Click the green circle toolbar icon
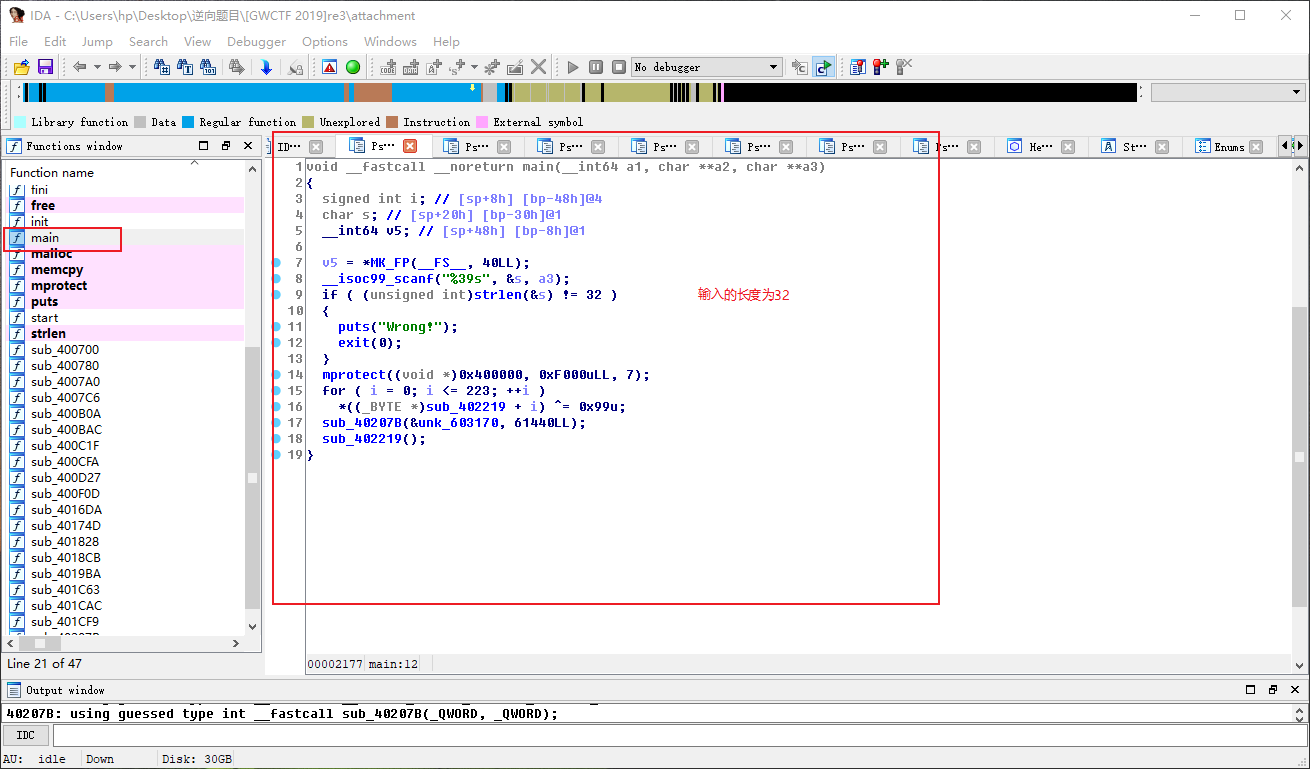This screenshot has height=769, width=1310. [353, 67]
